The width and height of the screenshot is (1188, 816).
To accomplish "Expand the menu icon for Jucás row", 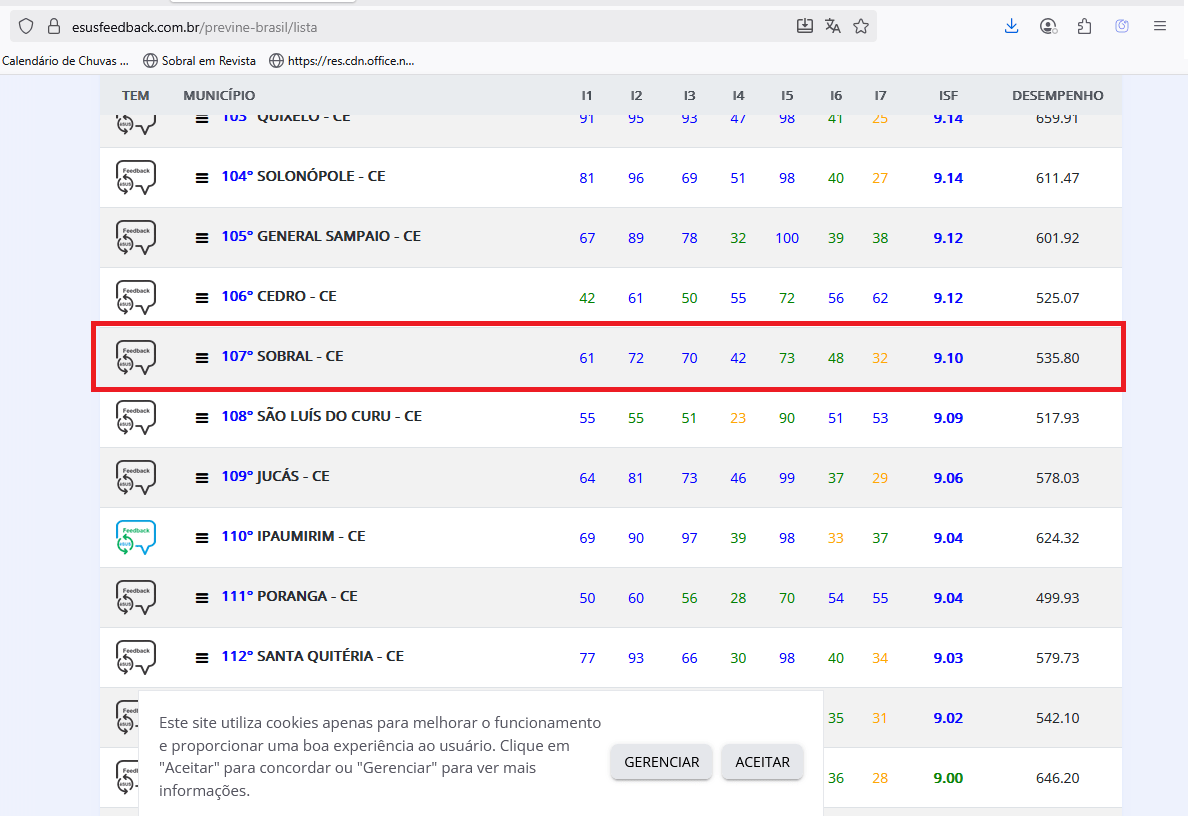I will click(x=202, y=478).
